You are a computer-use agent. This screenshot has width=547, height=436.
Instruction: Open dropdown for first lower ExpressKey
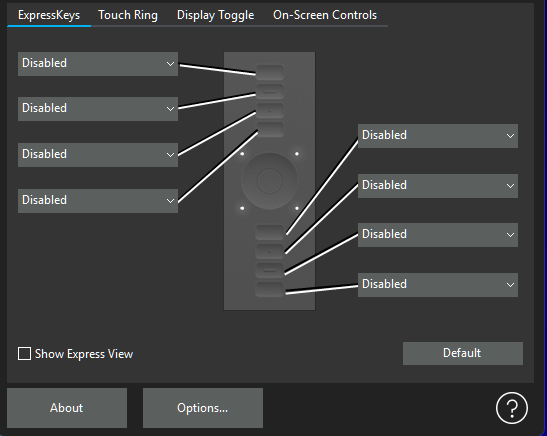[438, 136]
